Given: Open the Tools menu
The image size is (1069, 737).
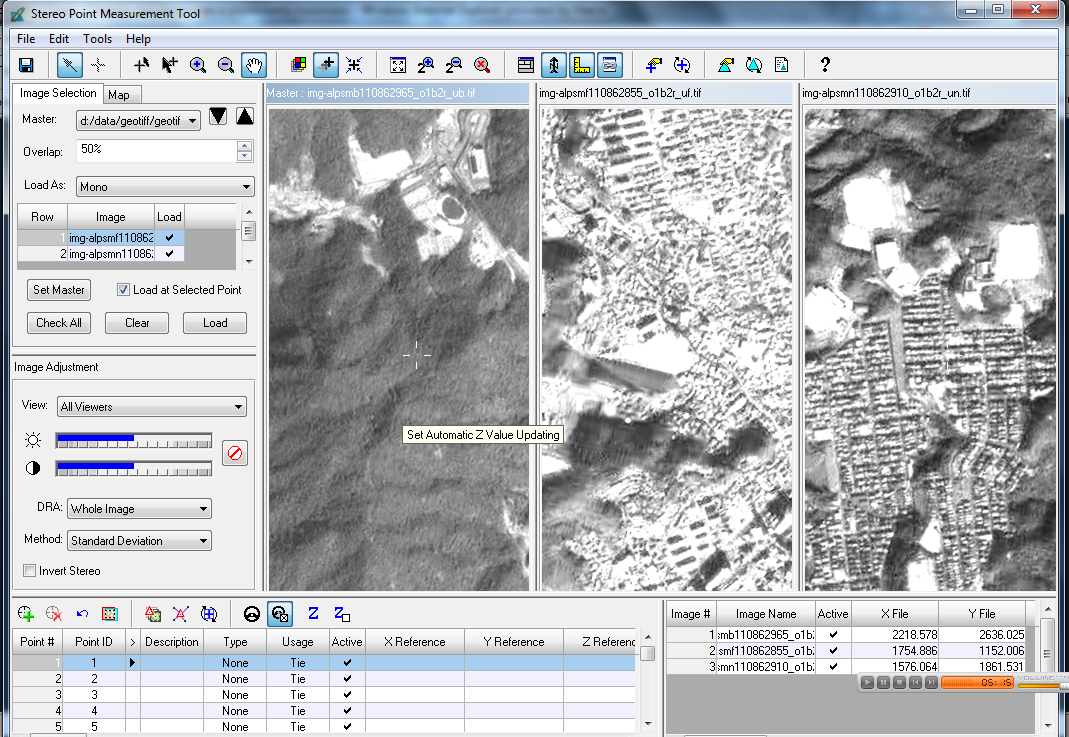Looking at the screenshot, I should (98, 39).
